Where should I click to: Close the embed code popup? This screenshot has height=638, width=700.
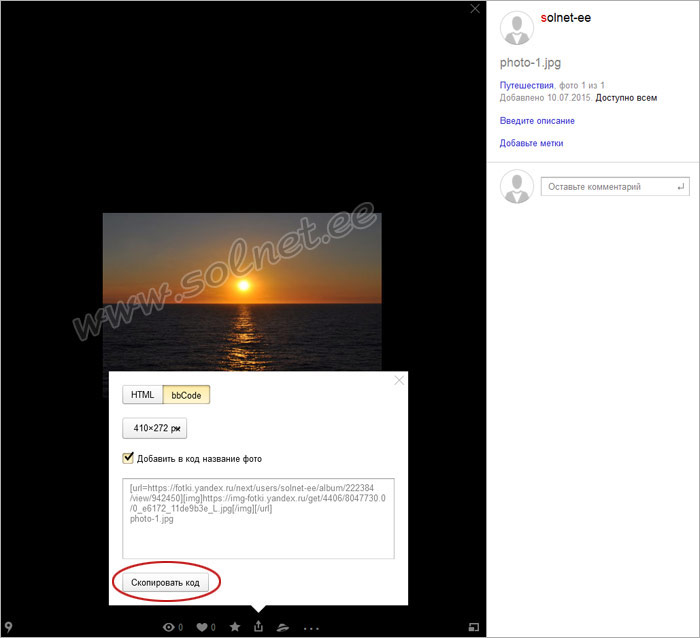coord(399,380)
